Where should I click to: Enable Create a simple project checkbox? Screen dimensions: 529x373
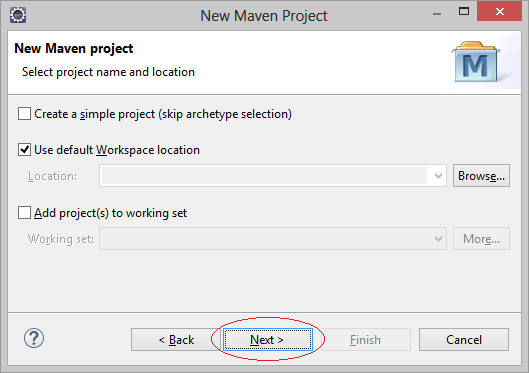pos(24,114)
